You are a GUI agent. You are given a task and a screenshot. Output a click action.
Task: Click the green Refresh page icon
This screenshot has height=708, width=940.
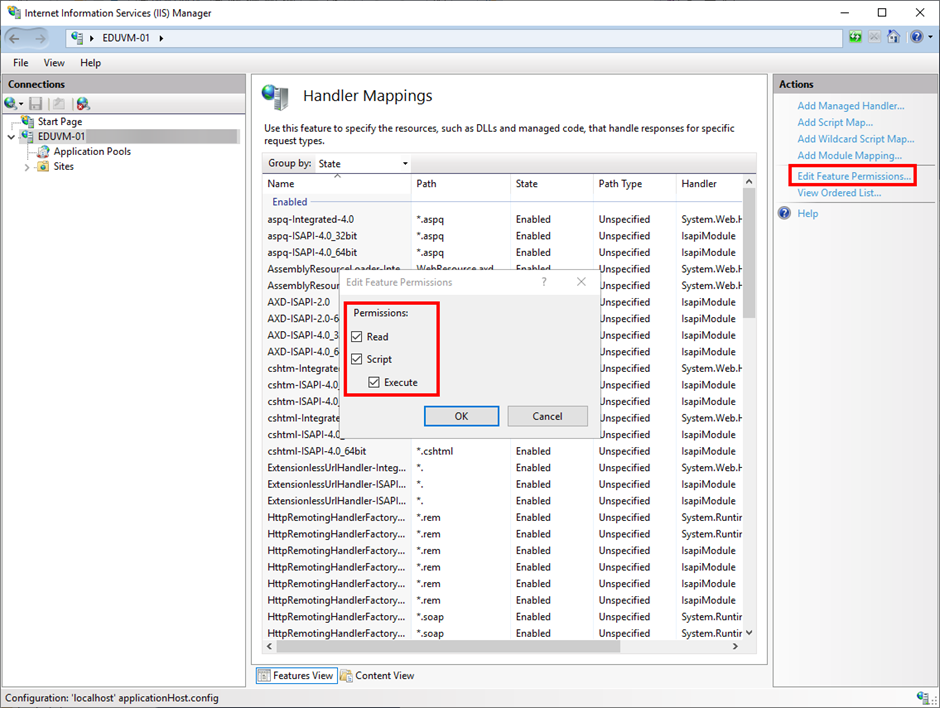pyautogui.click(x=855, y=37)
